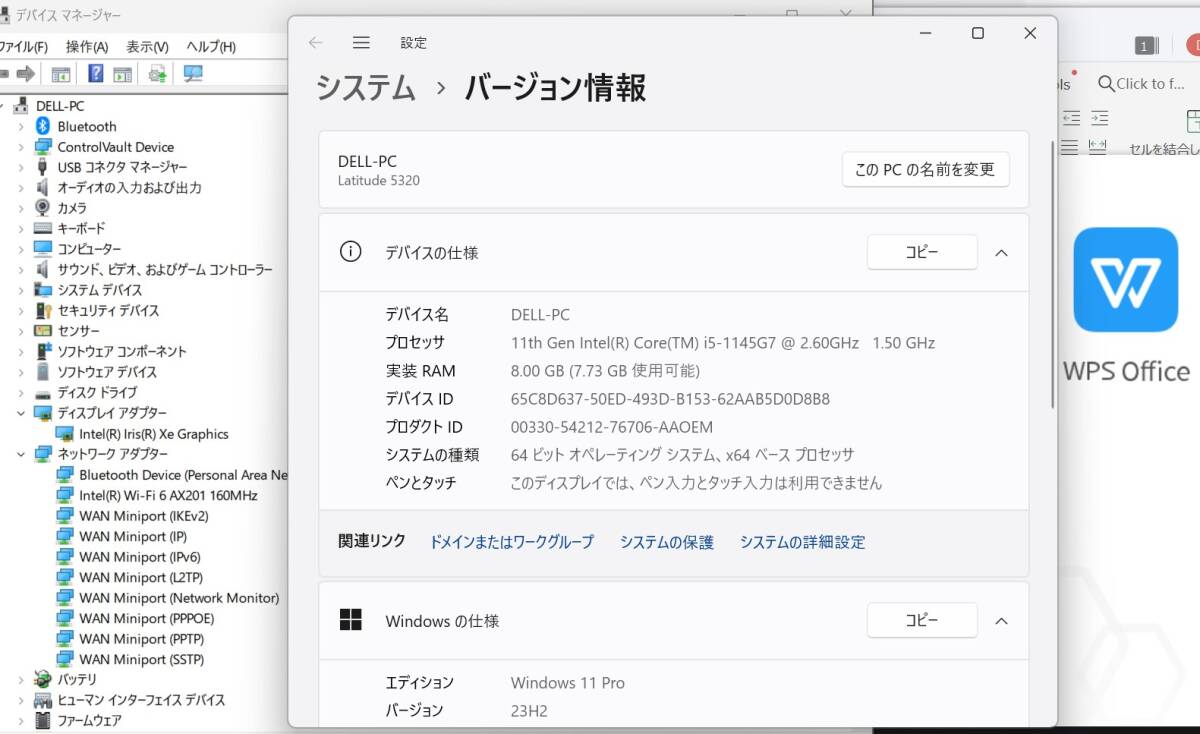
Task: Launch WPS Office from the desktop icon
Action: (x=1126, y=281)
